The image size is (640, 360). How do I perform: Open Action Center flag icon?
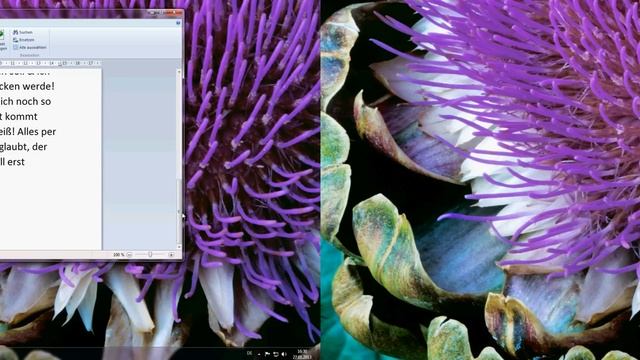pos(267,354)
